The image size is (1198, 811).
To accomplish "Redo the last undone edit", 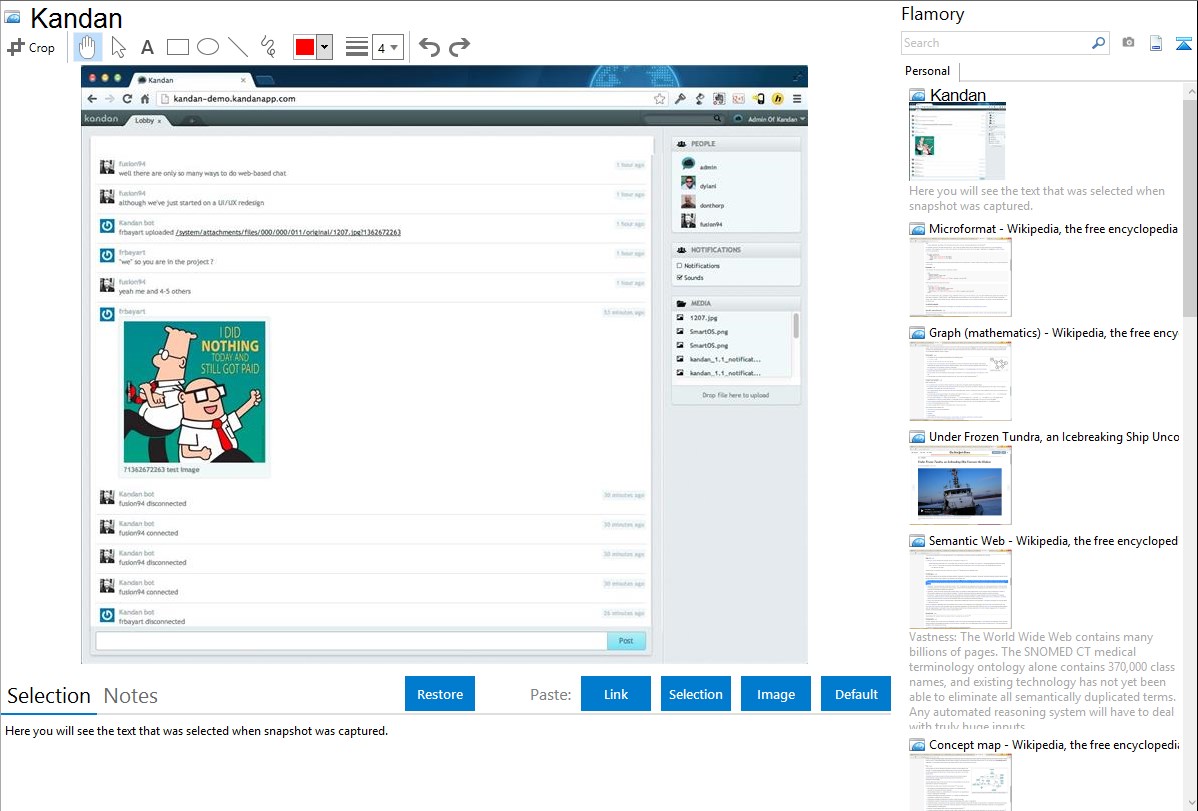I will point(459,47).
